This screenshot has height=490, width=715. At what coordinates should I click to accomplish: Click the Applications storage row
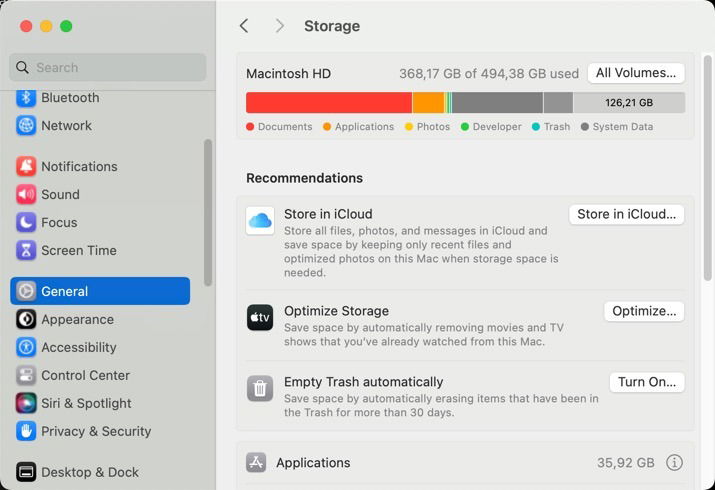[x=466, y=463]
